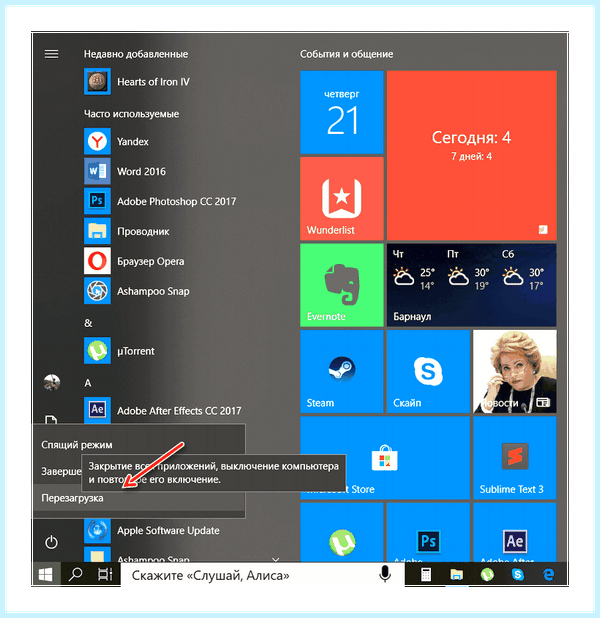Open the hamburger menu at top of Start
This screenshot has width=600, height=618.
click(x=51, y=54)
